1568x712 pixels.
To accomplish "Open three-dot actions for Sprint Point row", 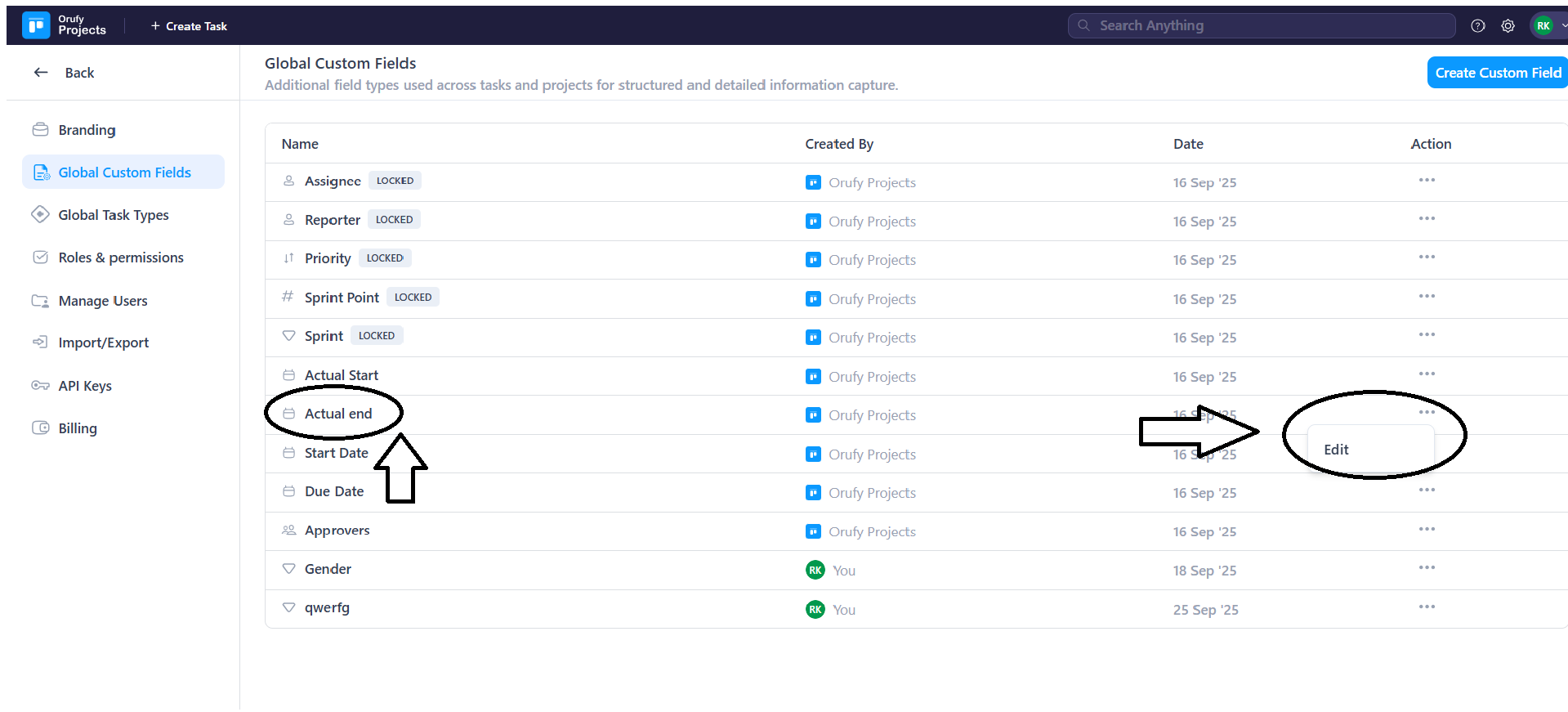I will click(x=1427, y=297).
